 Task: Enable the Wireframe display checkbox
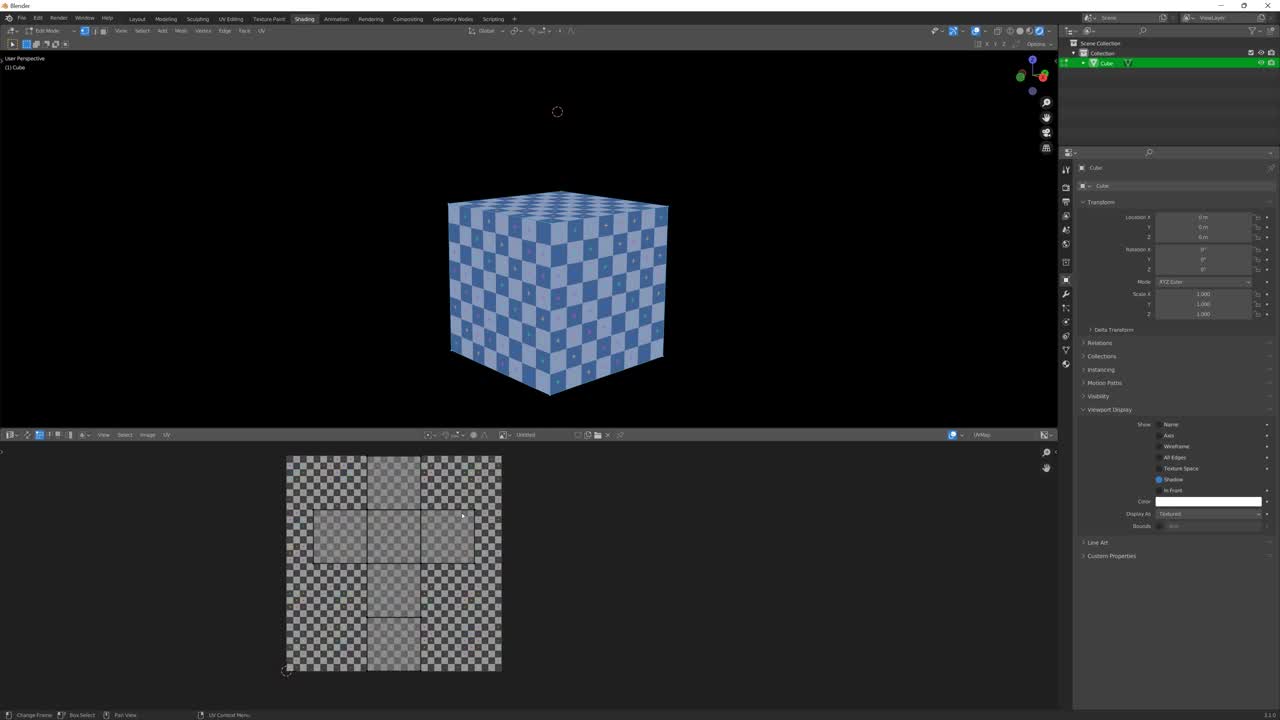click(x=1158, y=446)
